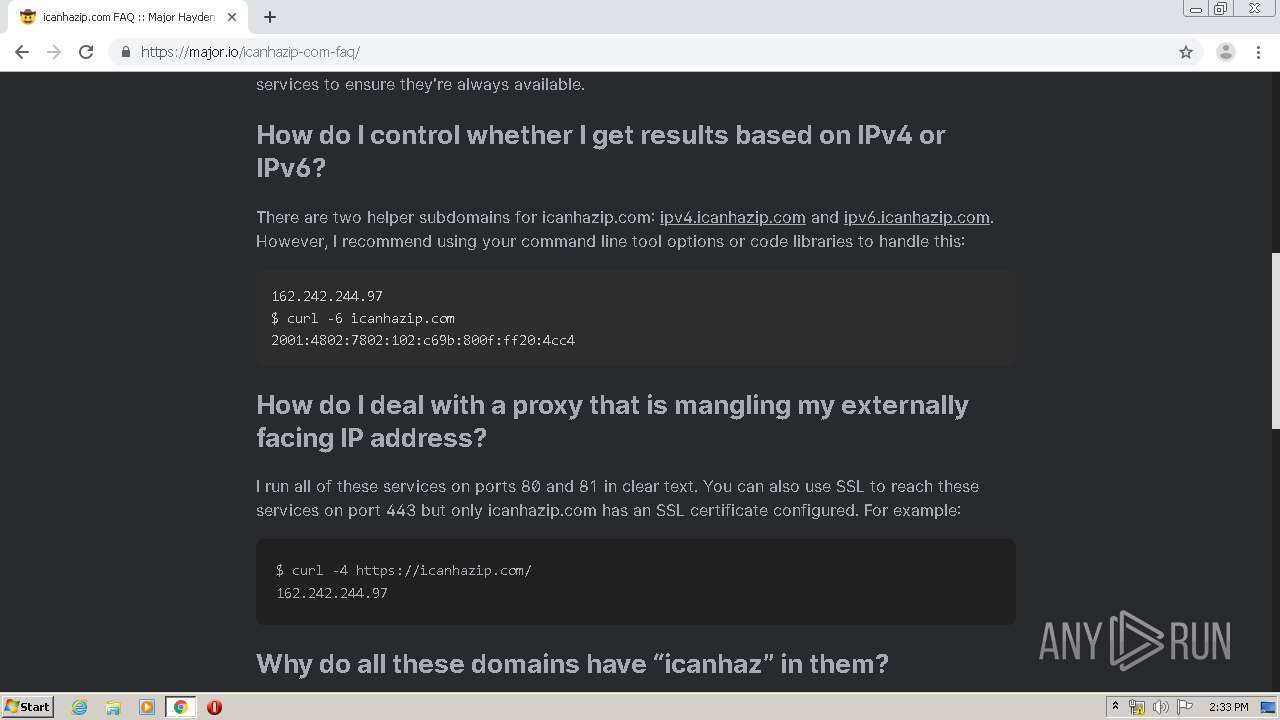Close the icanhazip.com FAQ tab
Viewport: 1280px width, 720px height.
[x=232, y=17]
